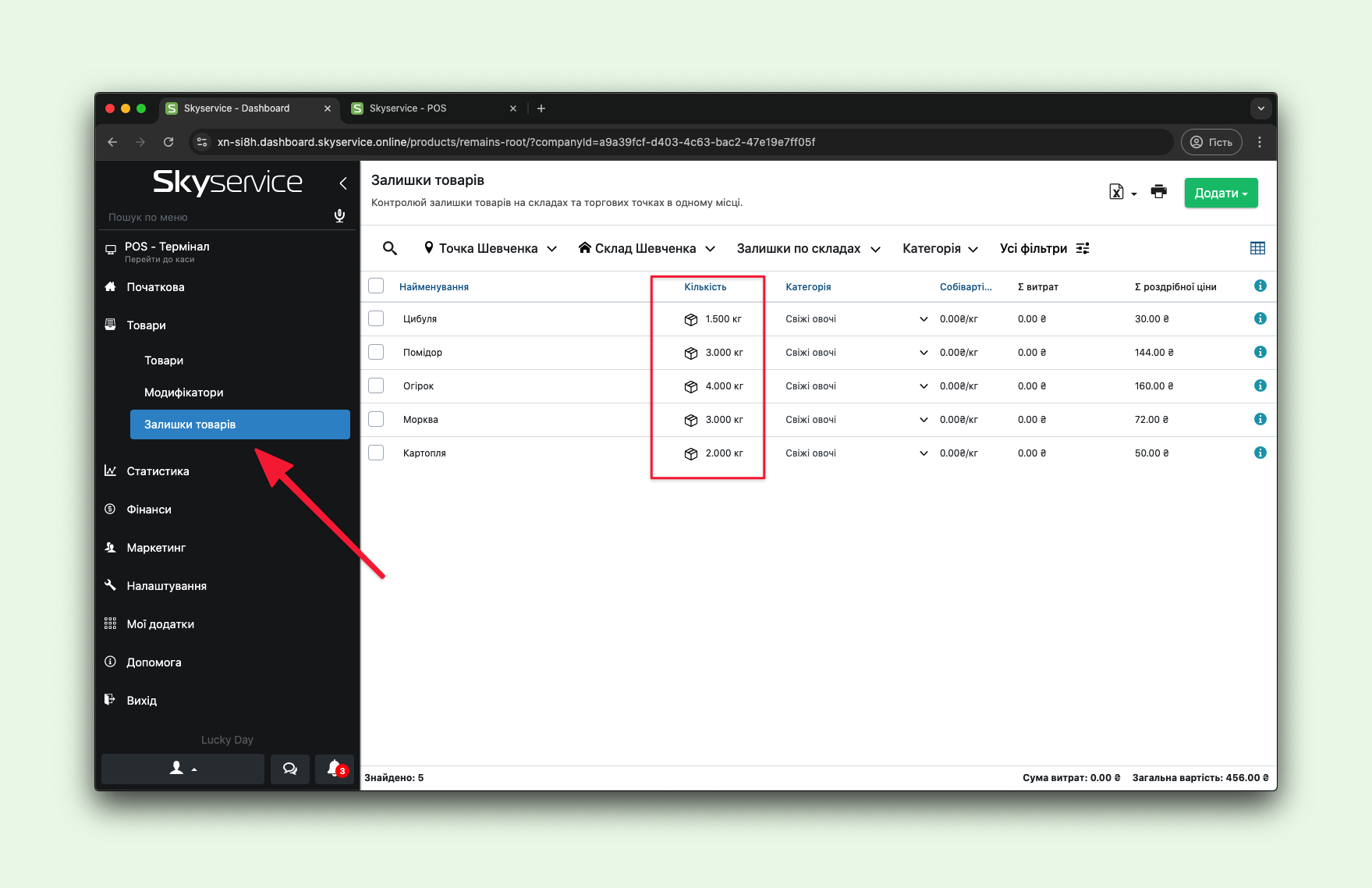Expand the Точка Шевченка dropdown
1372x888 pixels.
(x=491, y=248)
